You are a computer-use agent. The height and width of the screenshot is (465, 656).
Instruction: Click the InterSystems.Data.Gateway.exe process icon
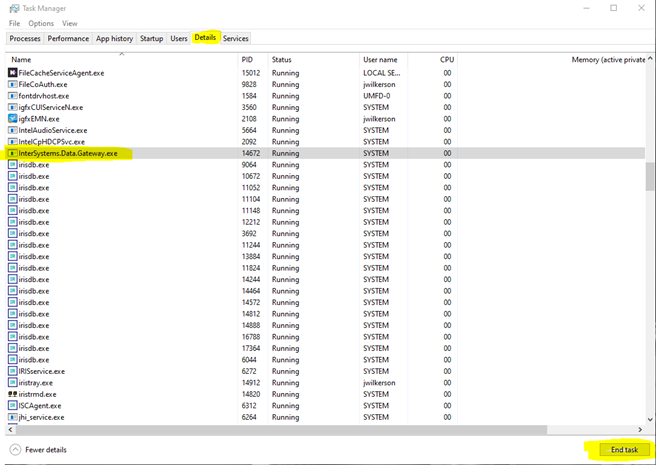(x=12, y=154)
